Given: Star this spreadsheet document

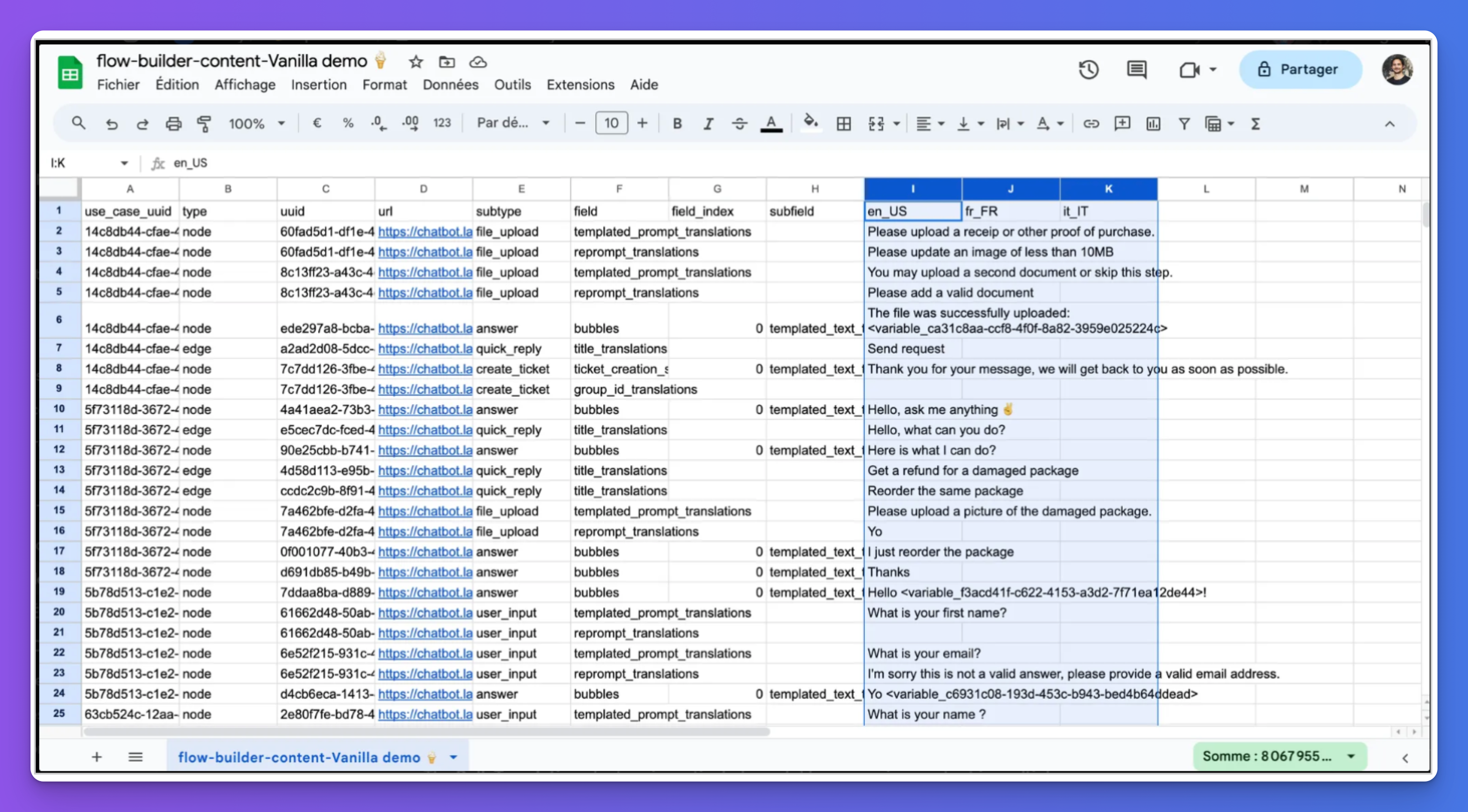Looking at the screenshot, I should 416,61.
